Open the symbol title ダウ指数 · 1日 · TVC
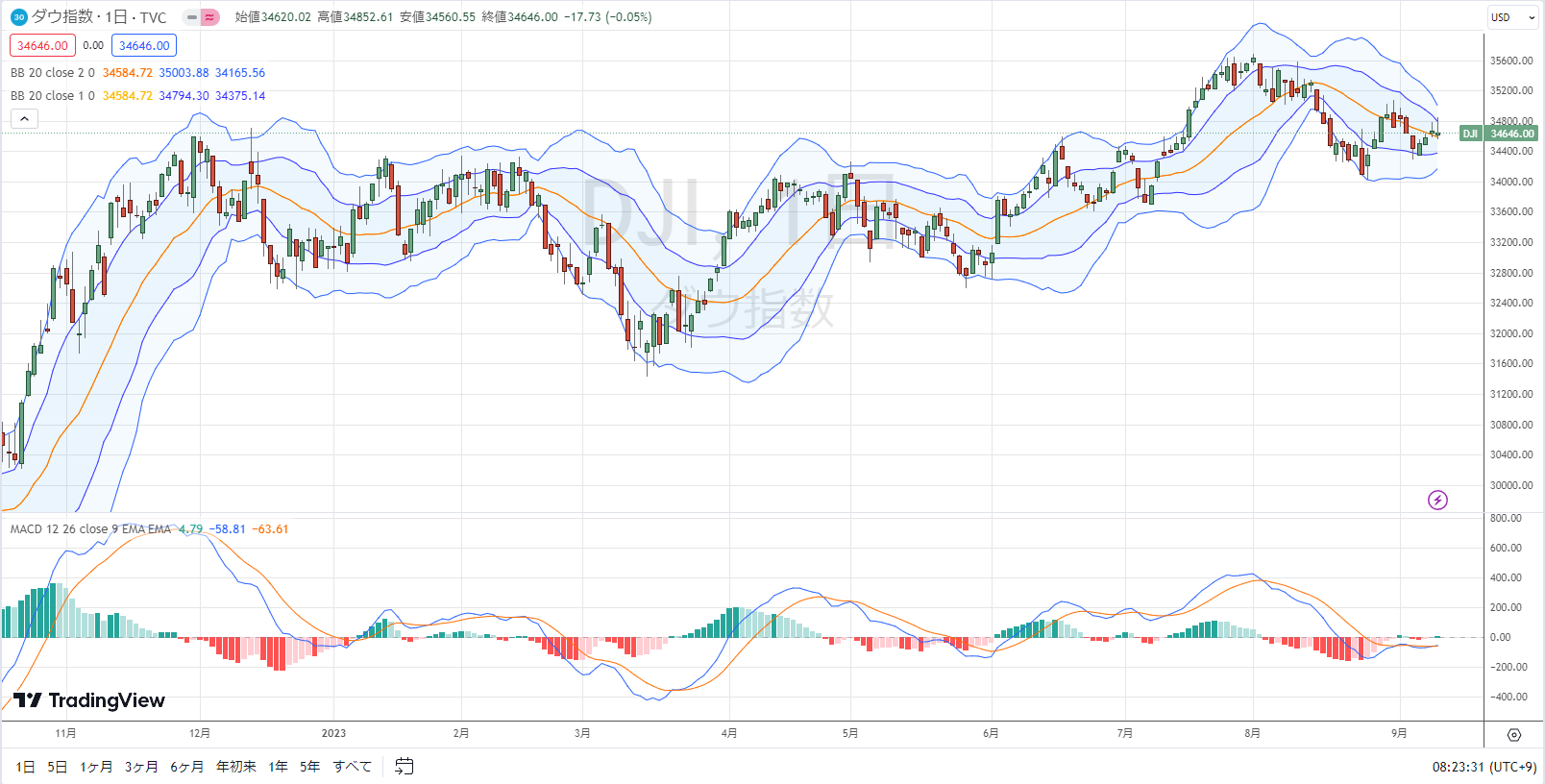Viewport: 1545px width, 784px height. [x=99, y=17]
